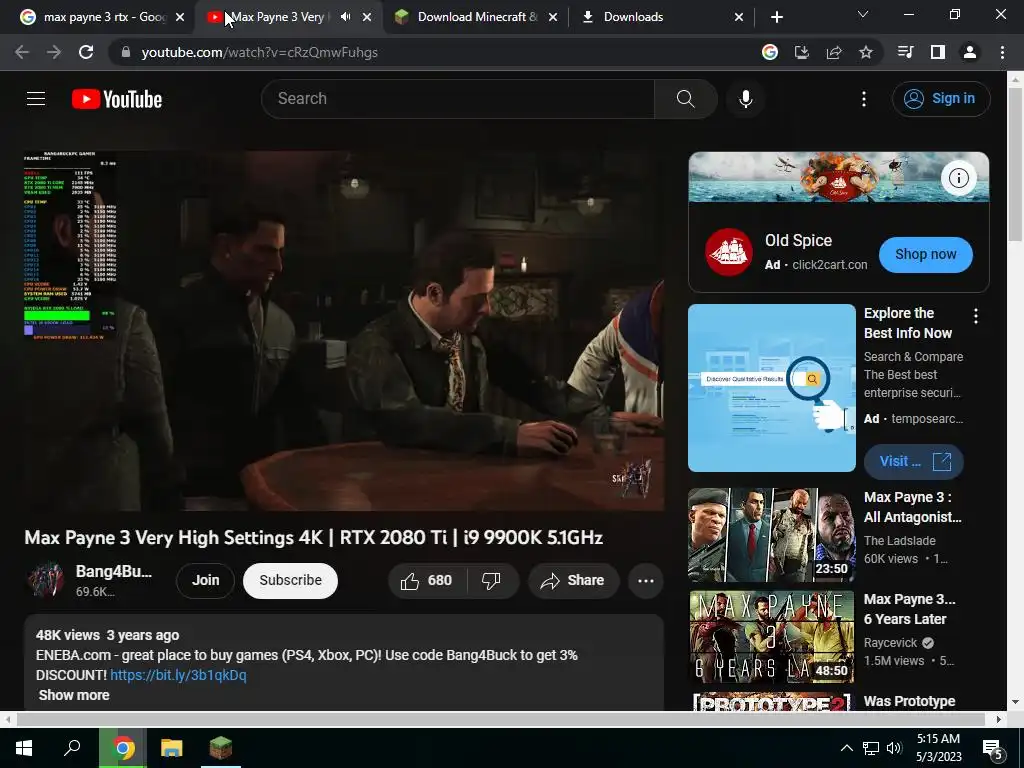Open the Chrome profile icon
1024x768 pixels.
tap(970, 52)
